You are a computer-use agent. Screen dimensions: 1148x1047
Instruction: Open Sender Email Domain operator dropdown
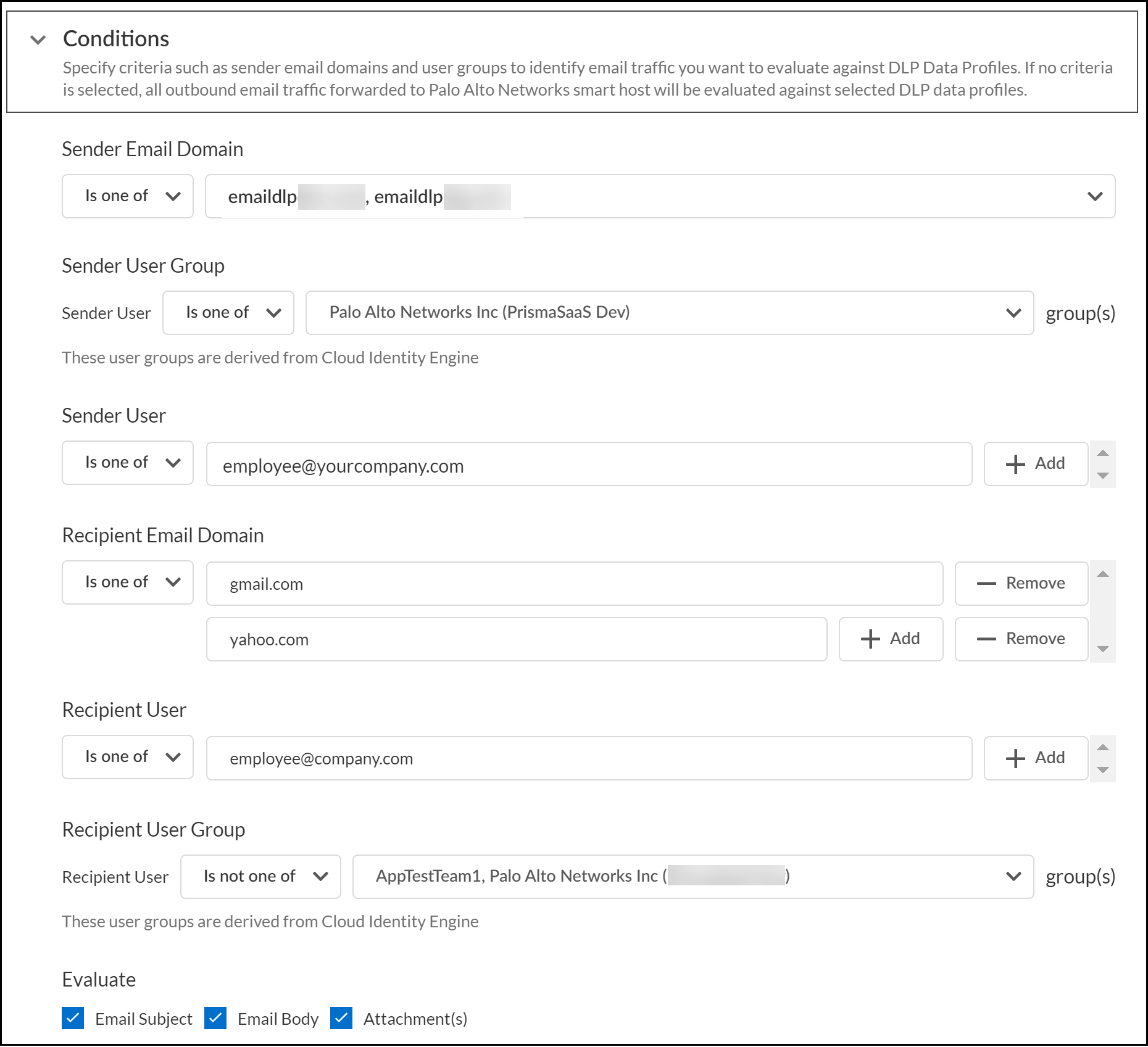point(128,196)
